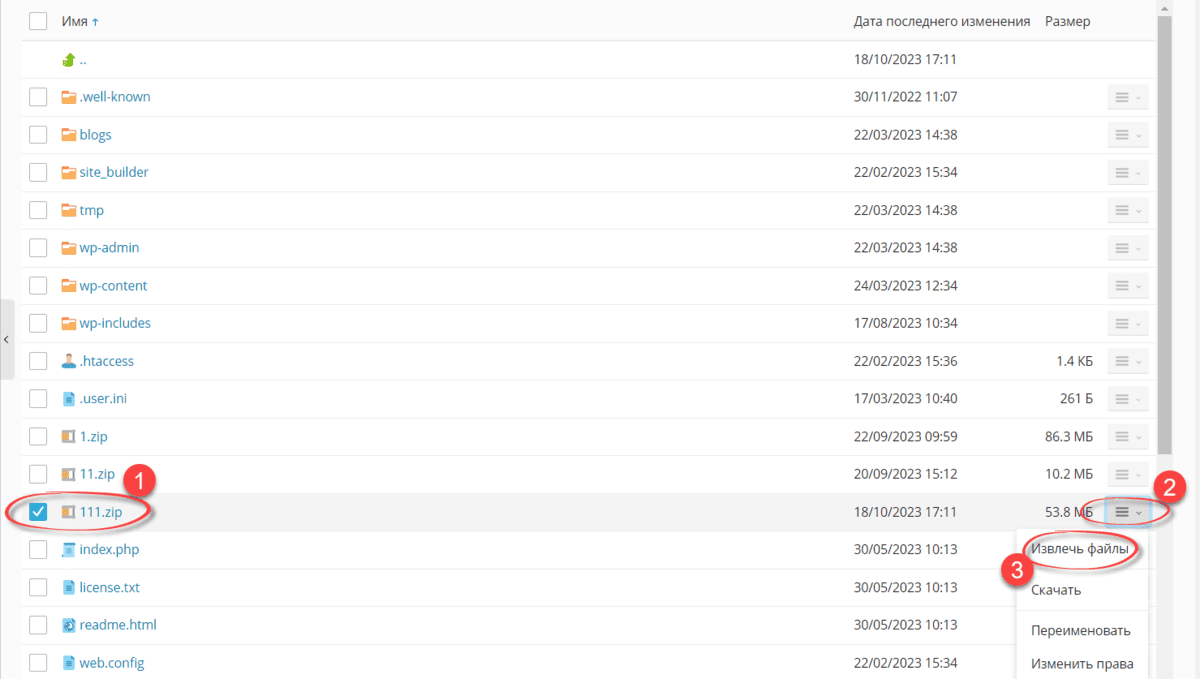Toggle the select-all checkbox in header
Viewport: 1200px width, 679px height.
tap(38, 21)
